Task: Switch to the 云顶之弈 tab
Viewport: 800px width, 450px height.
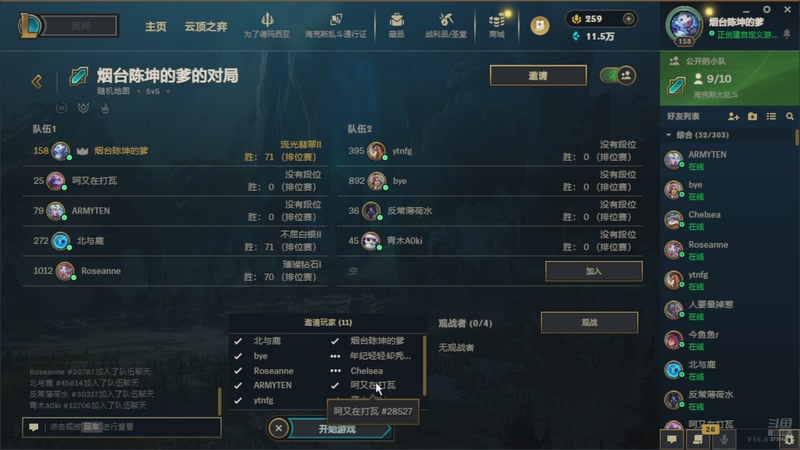Action: [x=206, y=27]
